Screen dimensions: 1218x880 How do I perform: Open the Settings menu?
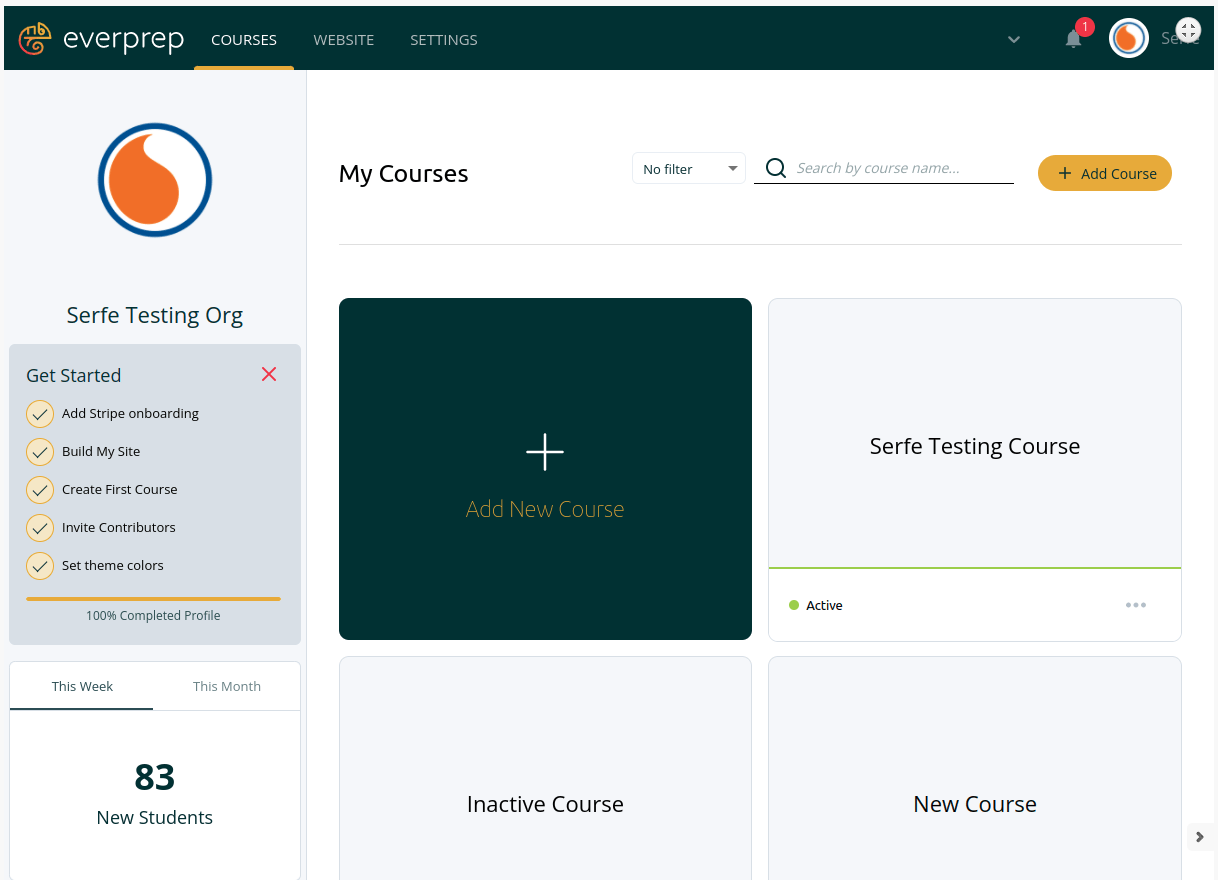tap(443, 40)
